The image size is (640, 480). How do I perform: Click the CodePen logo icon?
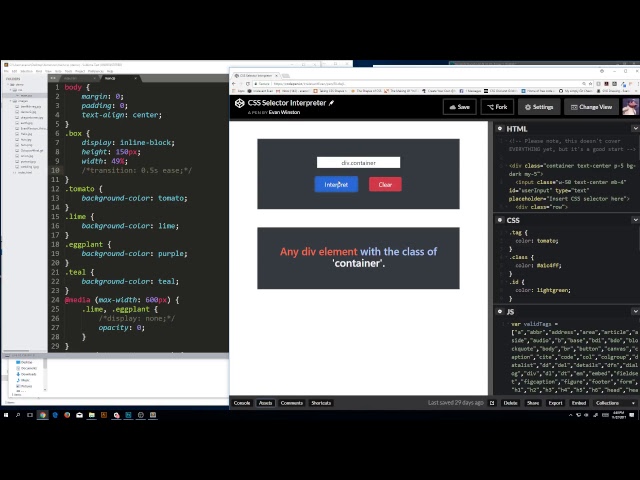pos(240,103)
